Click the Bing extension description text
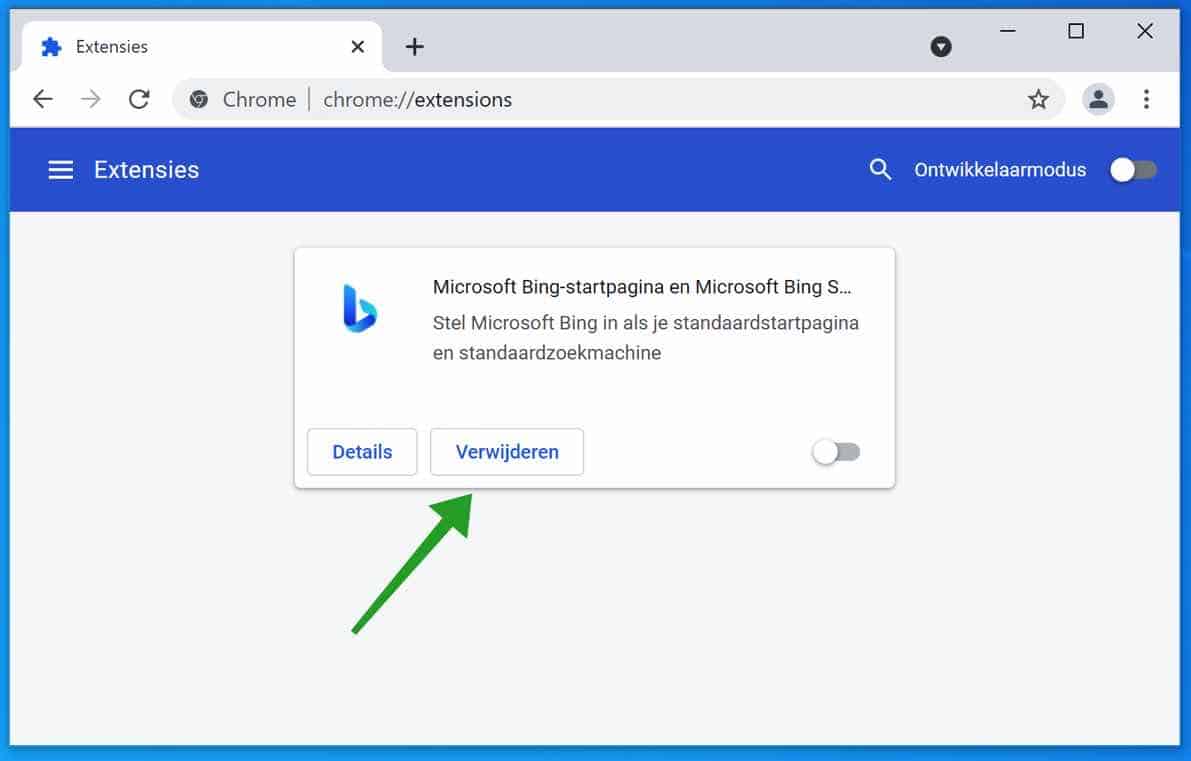This screenshot has height=761, width=1191. point(646,337)
